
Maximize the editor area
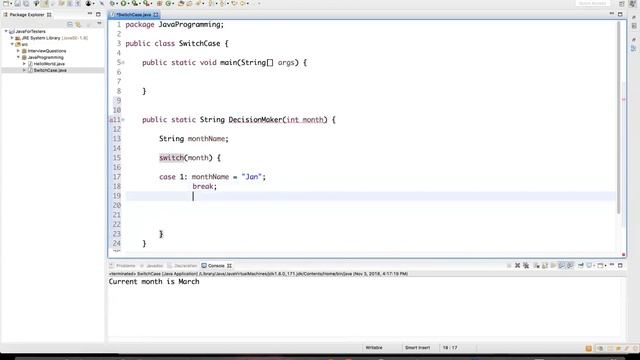[620, 14]
